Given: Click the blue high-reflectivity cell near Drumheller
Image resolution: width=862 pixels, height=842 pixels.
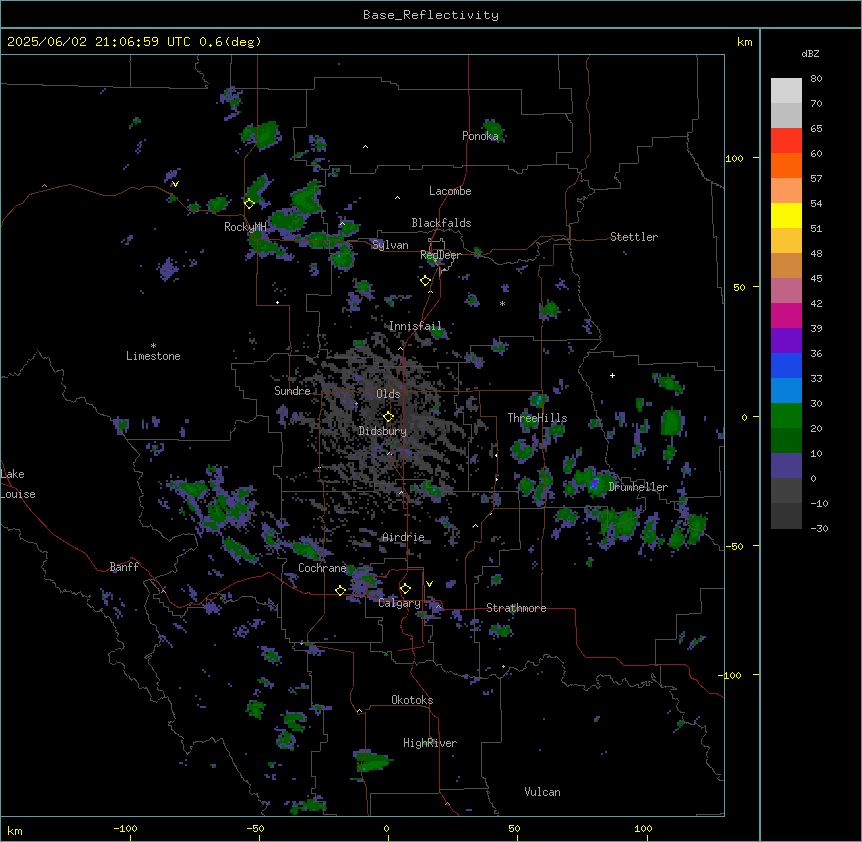Looking at the screenshot, I should click(594, 485).
